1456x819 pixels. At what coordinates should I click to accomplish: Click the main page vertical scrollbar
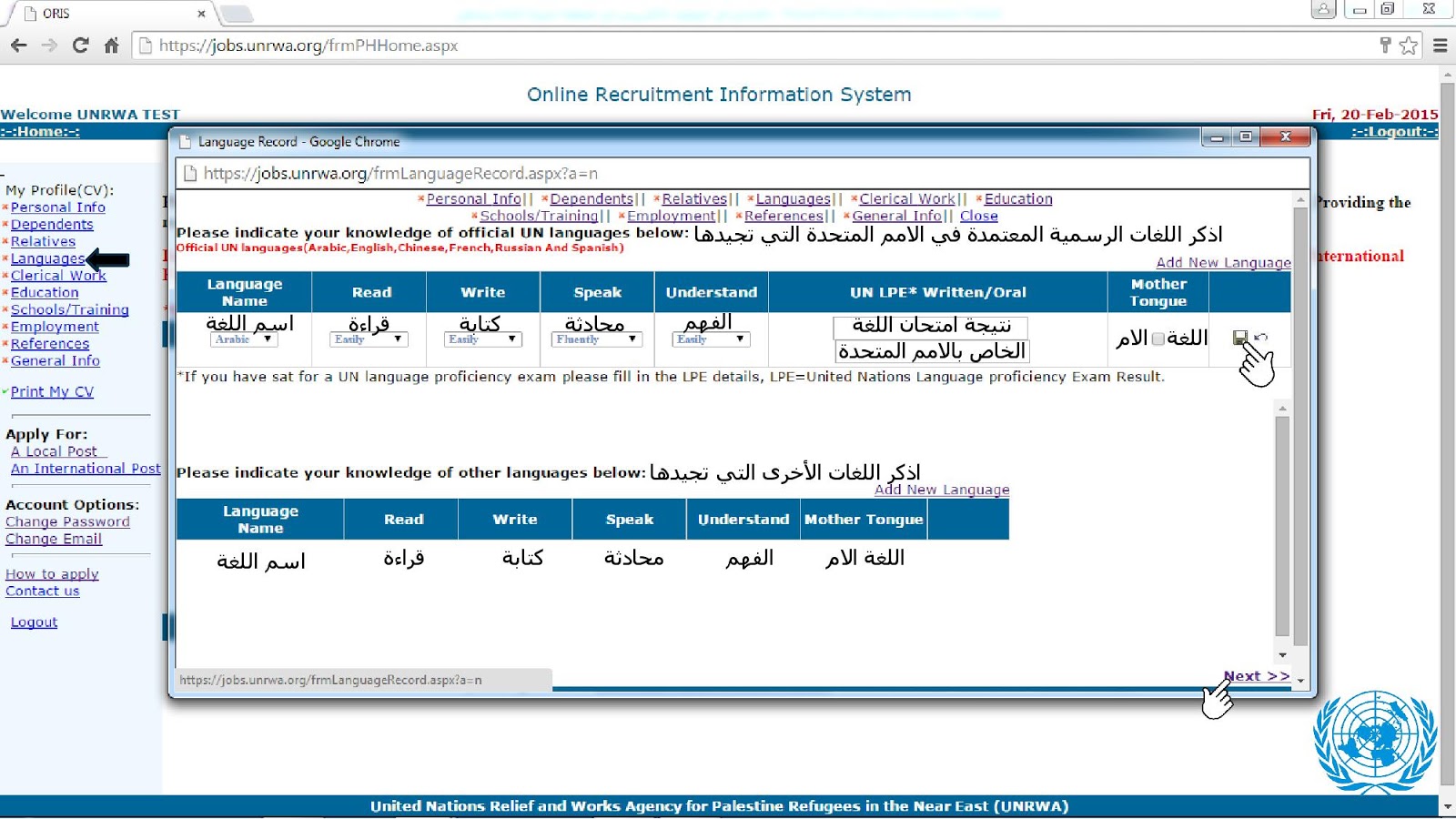click(1447, 432)
